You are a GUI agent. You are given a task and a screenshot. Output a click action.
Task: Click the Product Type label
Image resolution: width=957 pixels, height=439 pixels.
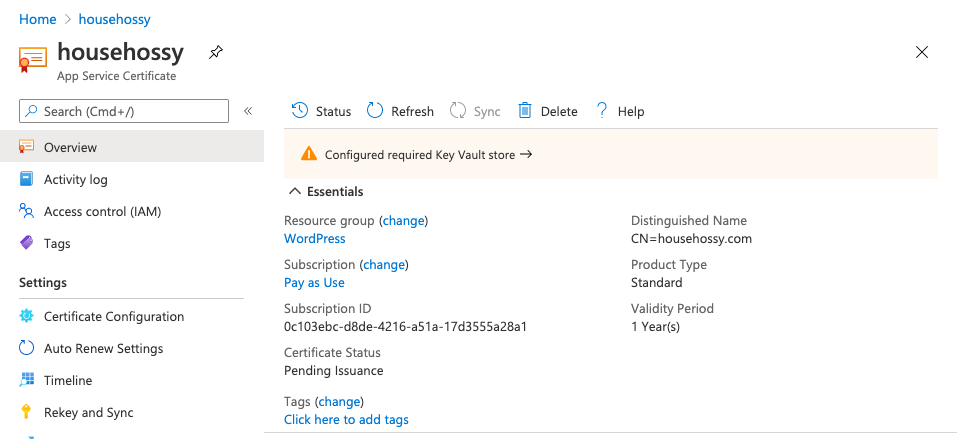point(669,265)
